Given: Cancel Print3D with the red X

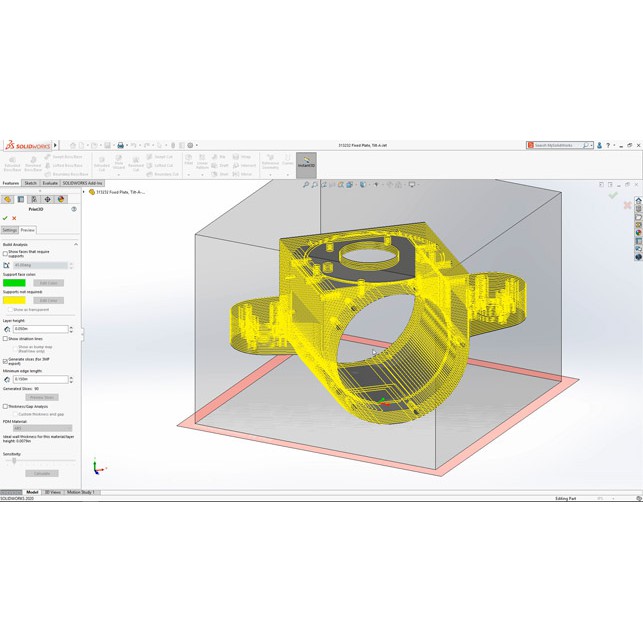Looking at the screenshot, I should coord(14,218).
